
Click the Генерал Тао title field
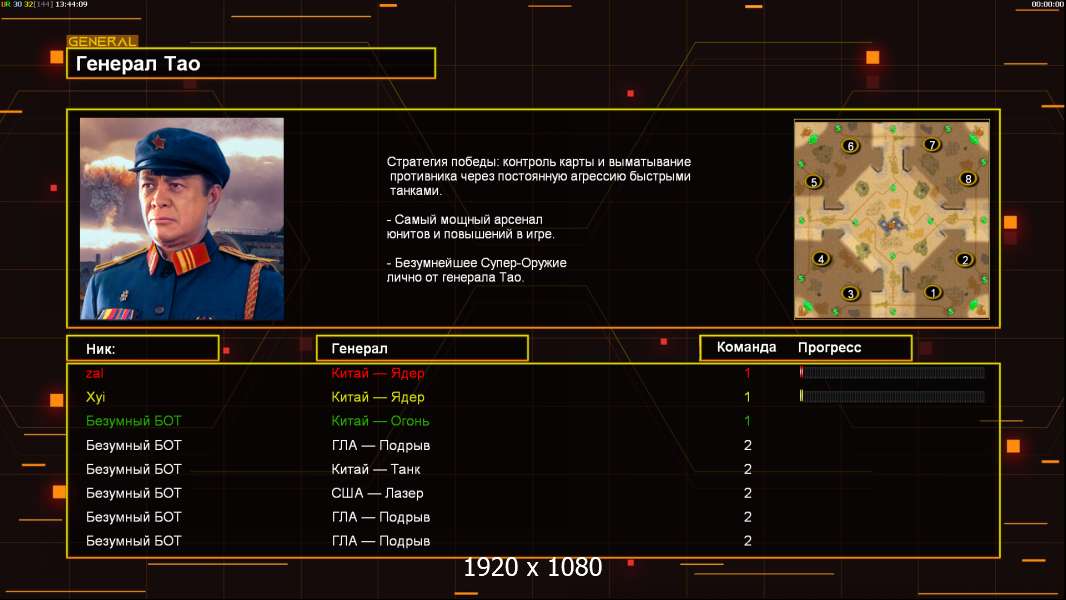[251, 63]
